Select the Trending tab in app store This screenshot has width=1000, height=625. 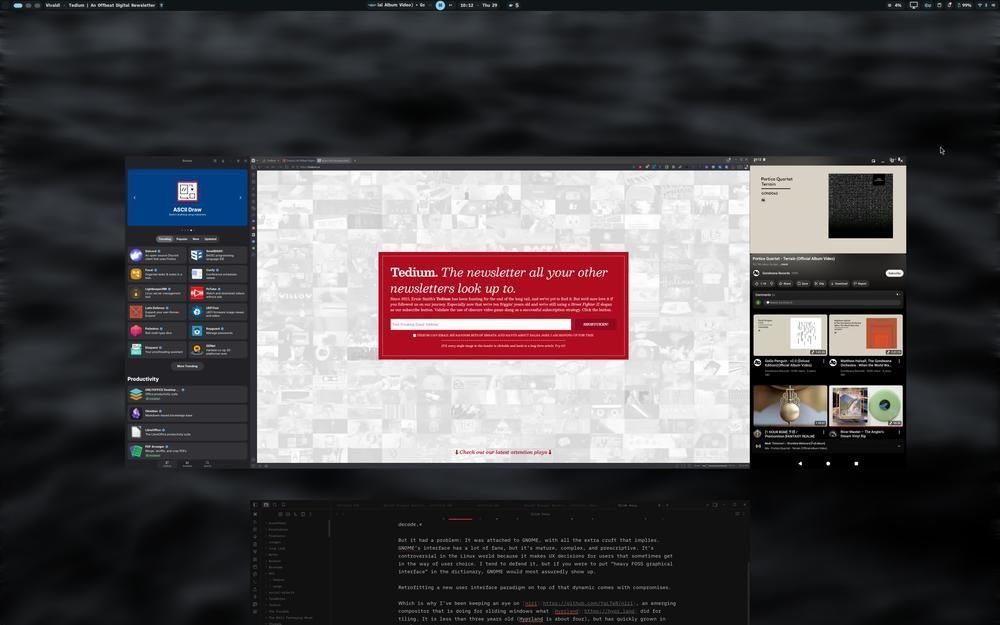164,239
